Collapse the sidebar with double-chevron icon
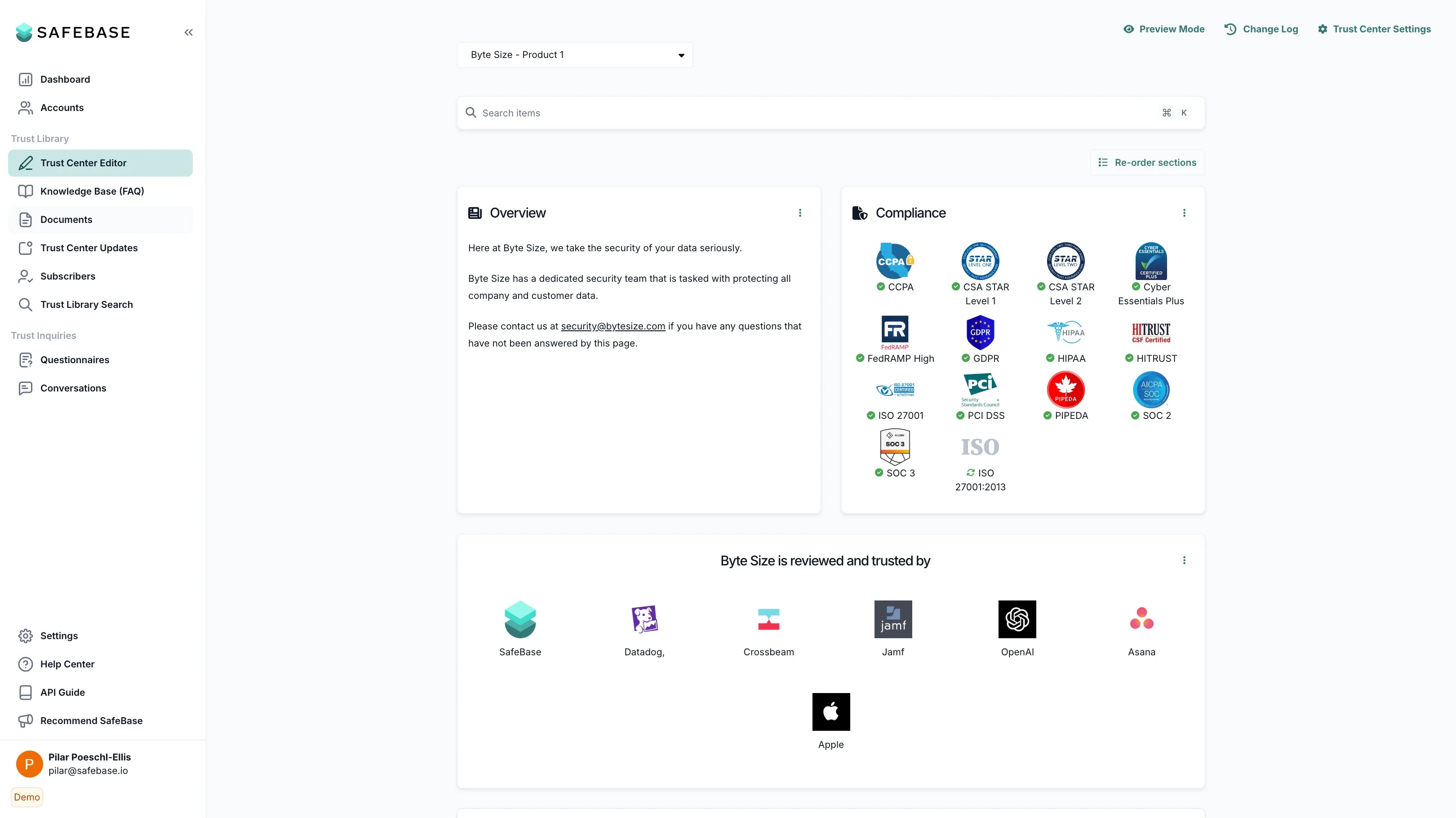Viewport: 1456px width, 818px height. click(x=188, y=32)
